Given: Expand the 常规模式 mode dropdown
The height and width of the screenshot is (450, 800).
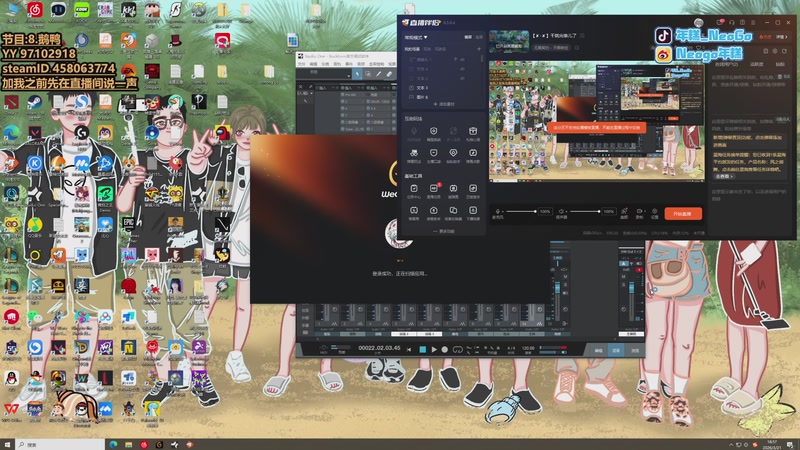Looking at the screenshot, I should pyautogui.click(x=416, y=37).
